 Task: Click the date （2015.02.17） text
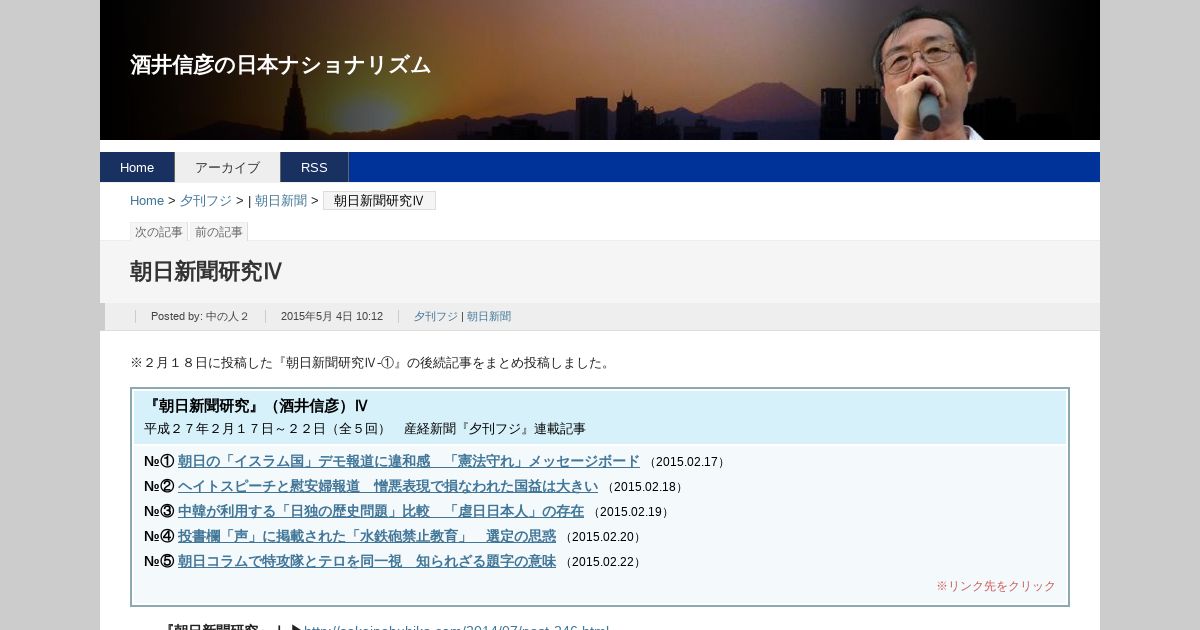pyautogui.click(x=687, y=462)
